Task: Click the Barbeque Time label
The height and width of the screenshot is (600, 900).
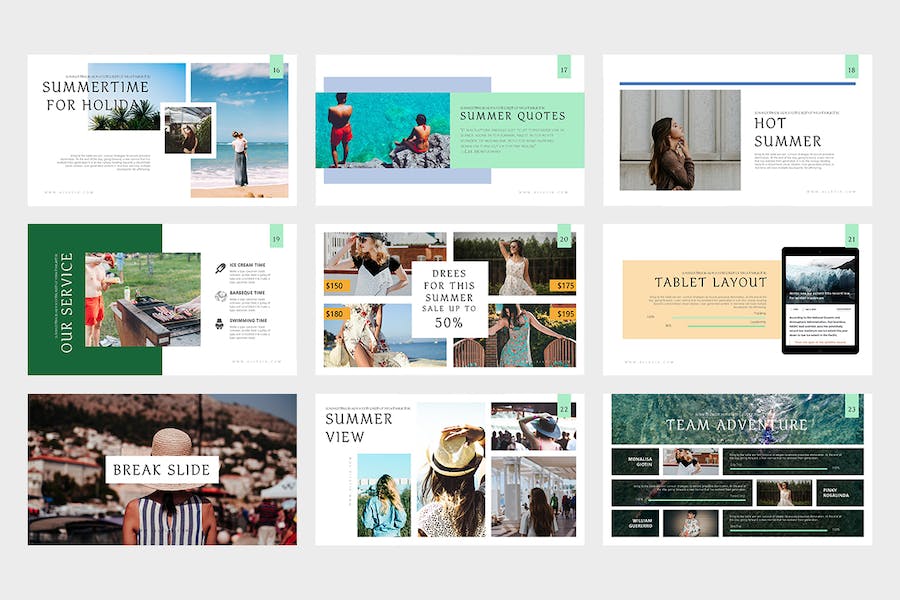Action: (247, 293)
